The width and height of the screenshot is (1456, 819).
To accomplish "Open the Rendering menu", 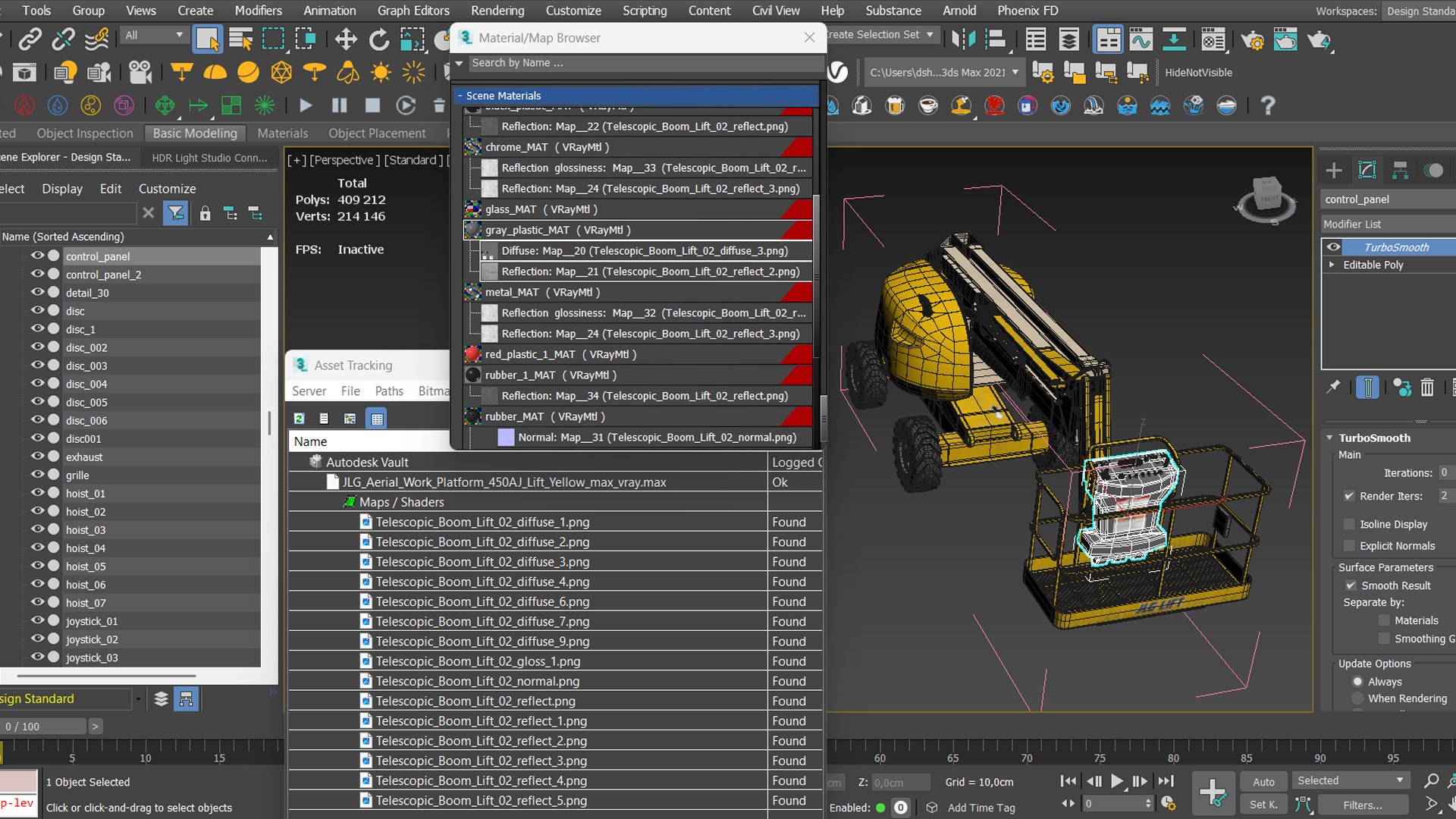I will pyautogui.click(x=497, y=11).
